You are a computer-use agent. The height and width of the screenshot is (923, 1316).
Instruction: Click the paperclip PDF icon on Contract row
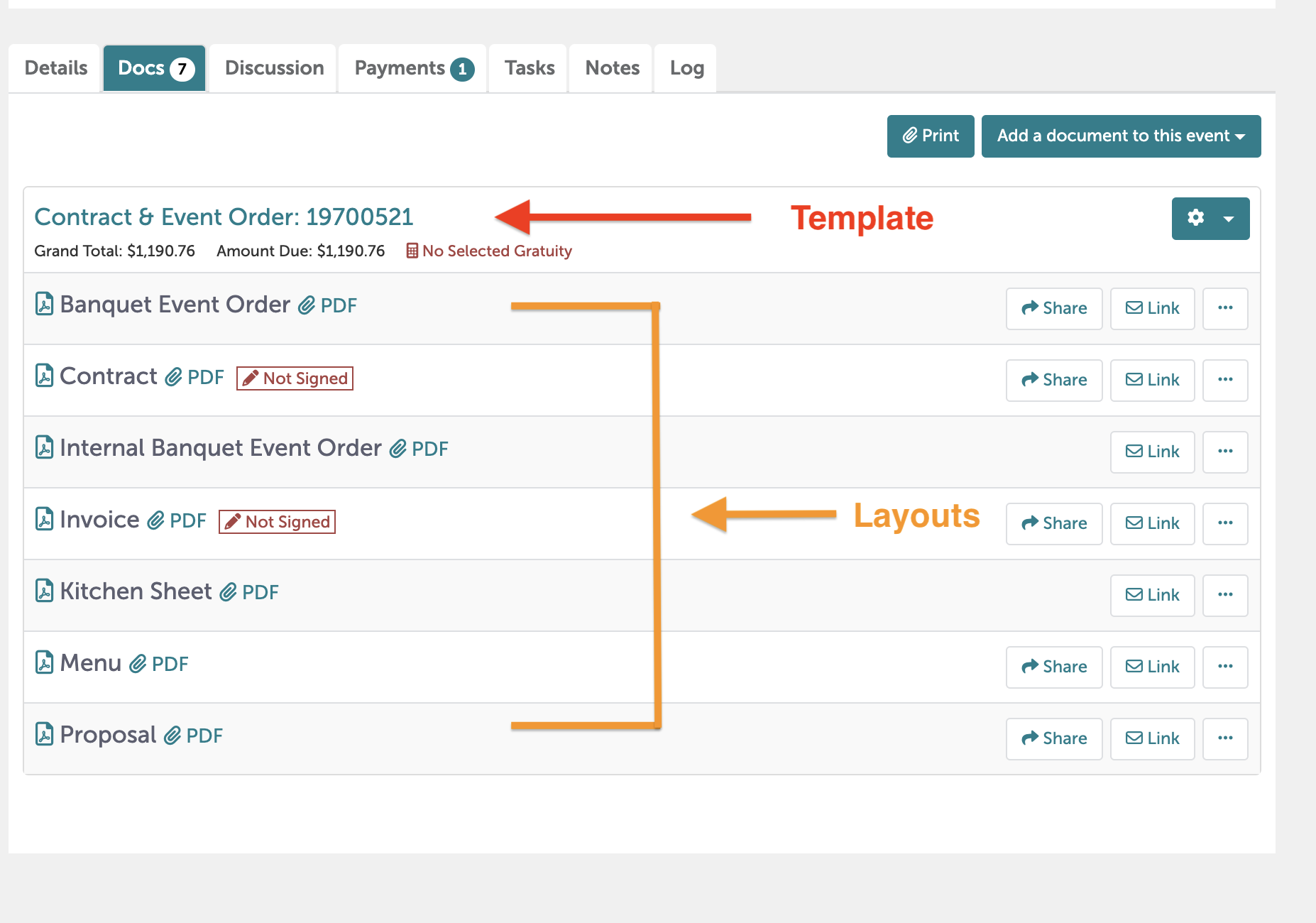click(x=174, y=377)
